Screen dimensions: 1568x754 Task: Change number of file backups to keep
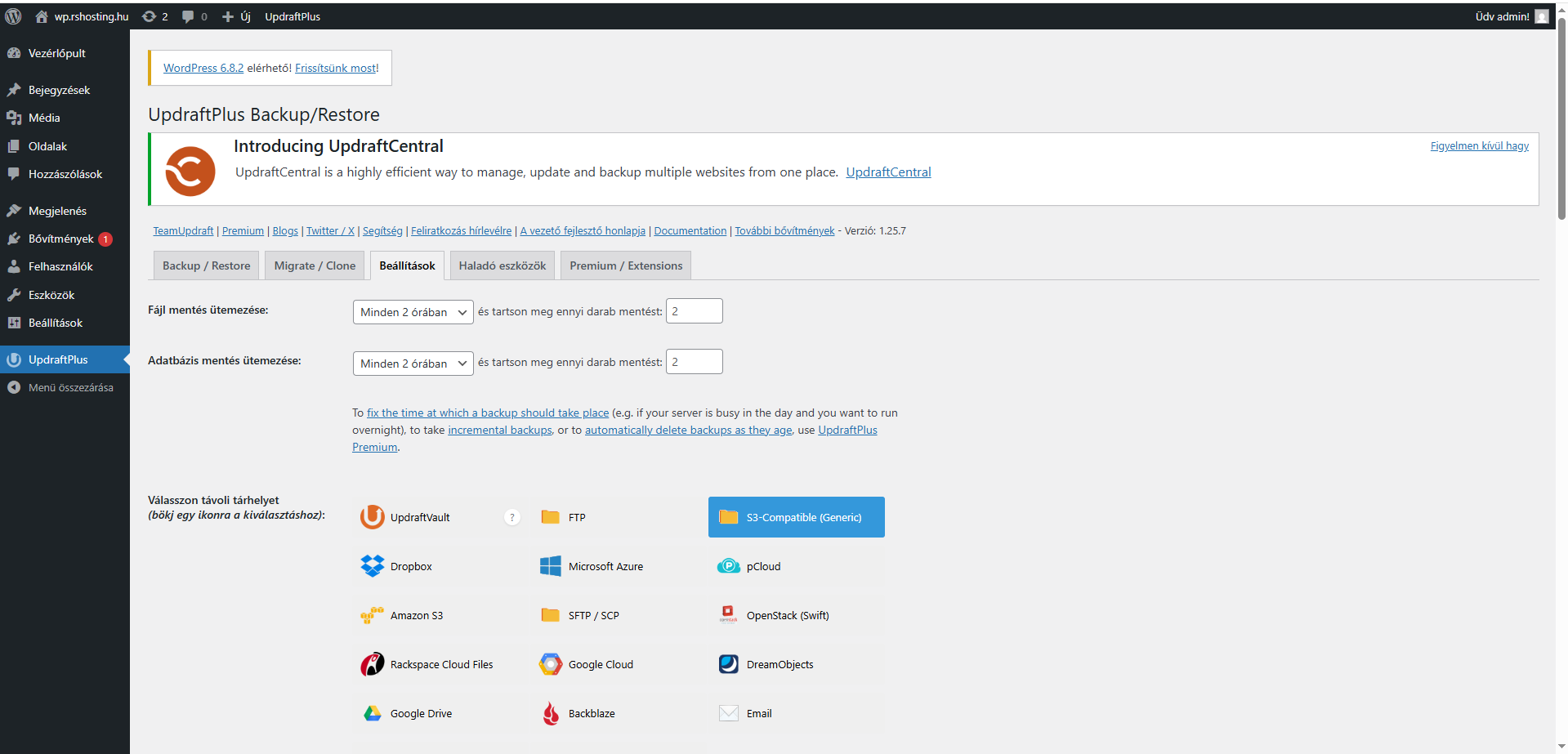(x=694, y=310)
